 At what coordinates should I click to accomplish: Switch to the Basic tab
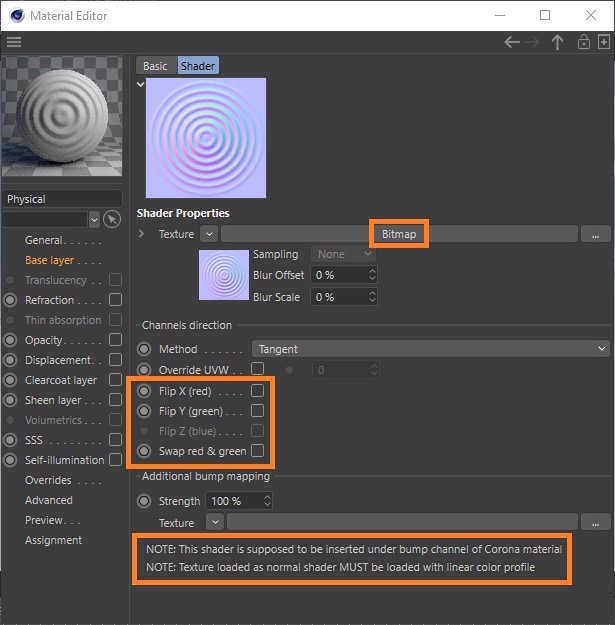click(x=155, y=66)
